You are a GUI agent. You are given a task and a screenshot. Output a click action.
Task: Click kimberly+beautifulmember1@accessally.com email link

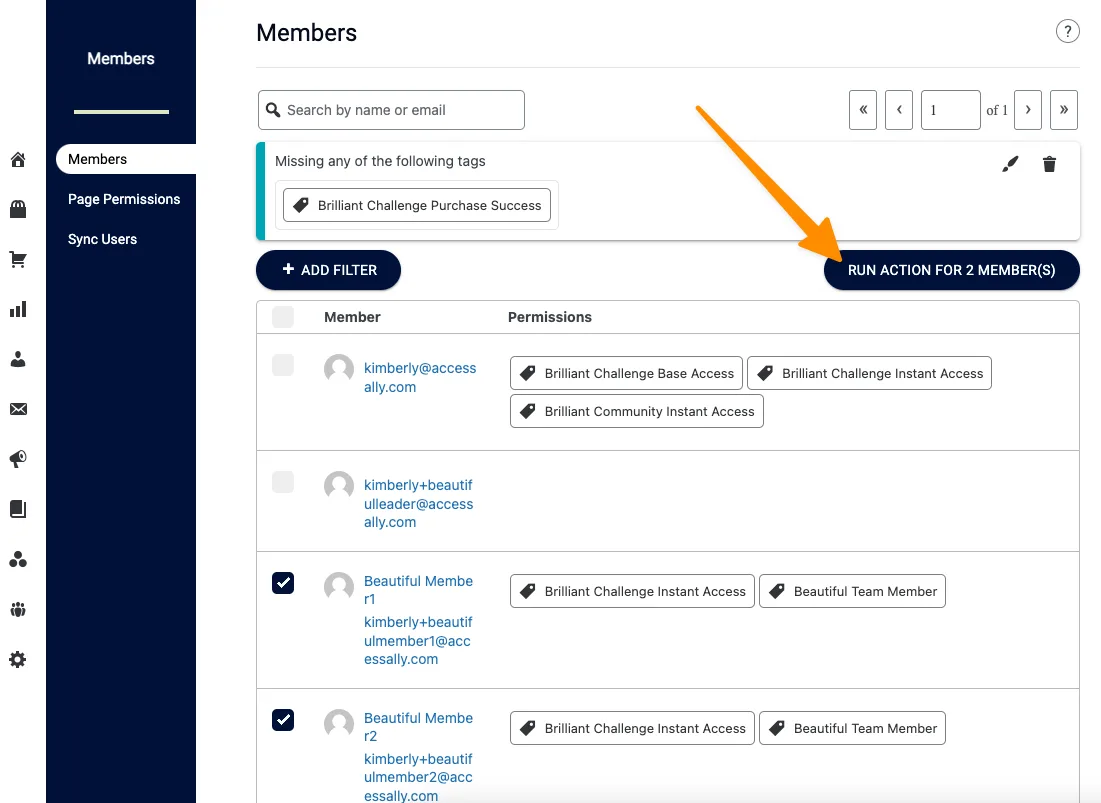pyautogui.click(x=418, y=641)
